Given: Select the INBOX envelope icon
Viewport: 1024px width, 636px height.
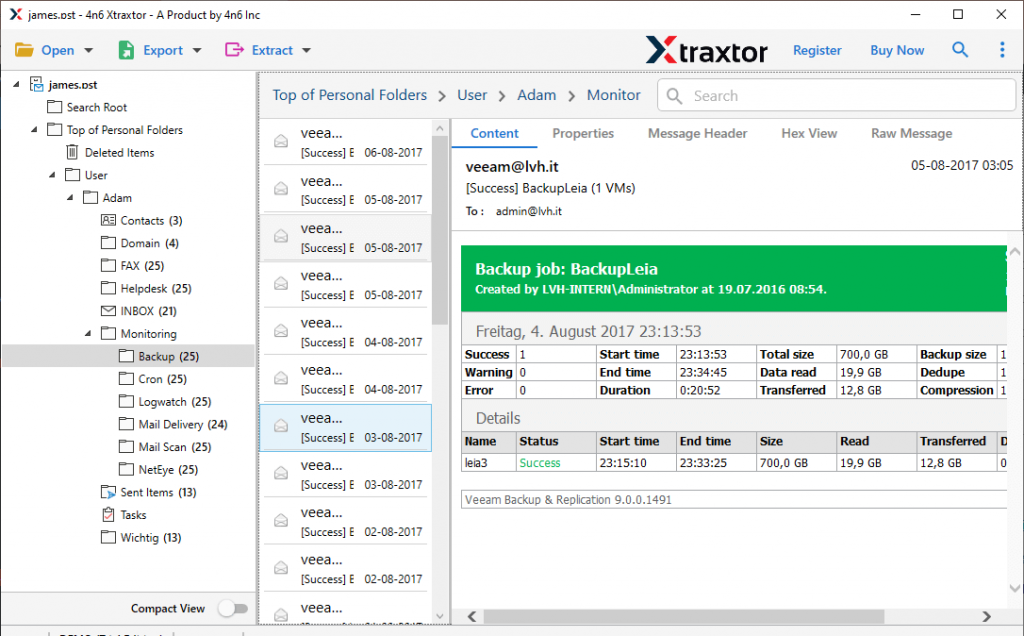Looking at the screenshot, I should pos(108,311).
